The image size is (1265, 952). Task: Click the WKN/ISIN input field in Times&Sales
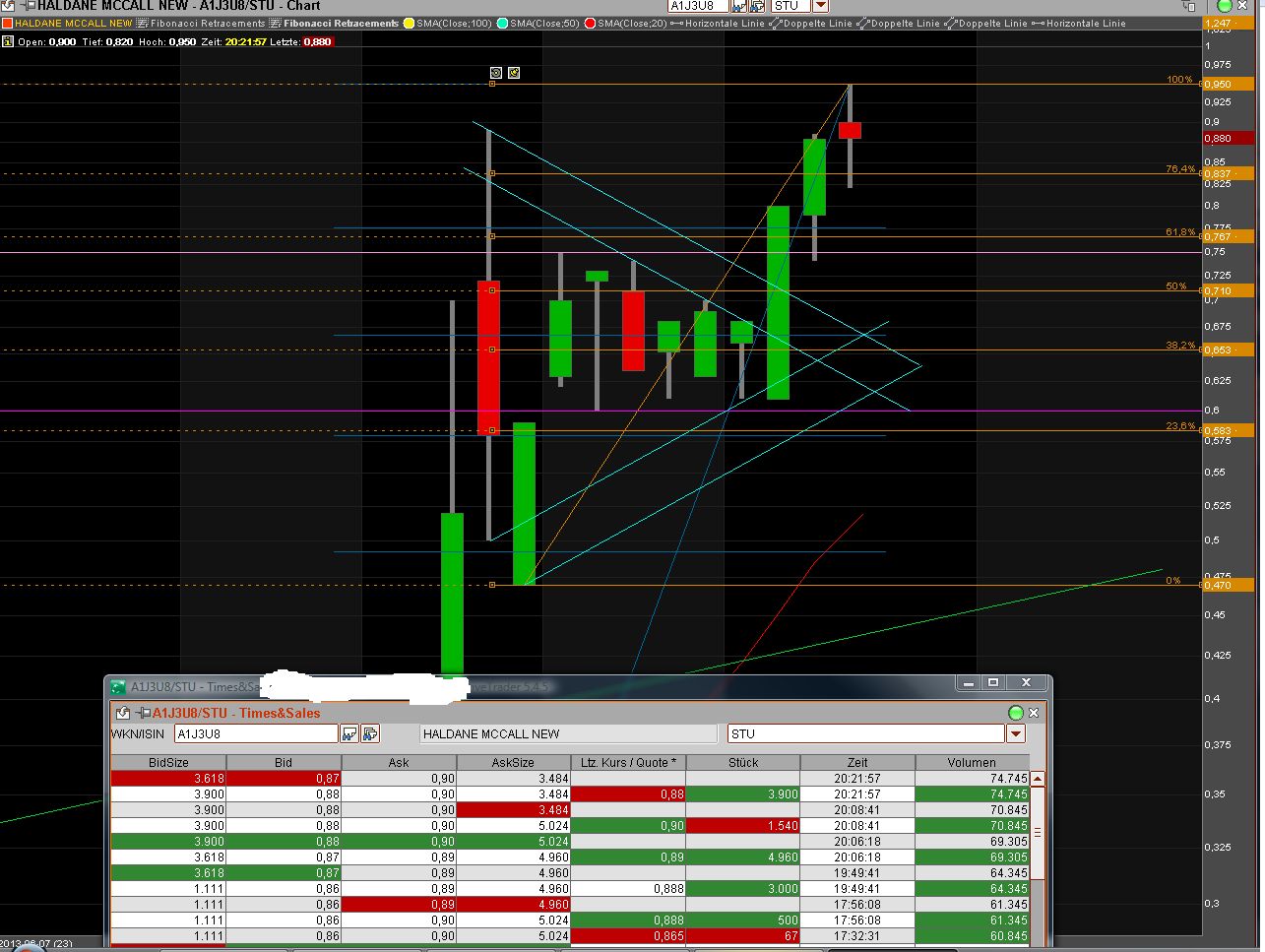tap(256, 733)
